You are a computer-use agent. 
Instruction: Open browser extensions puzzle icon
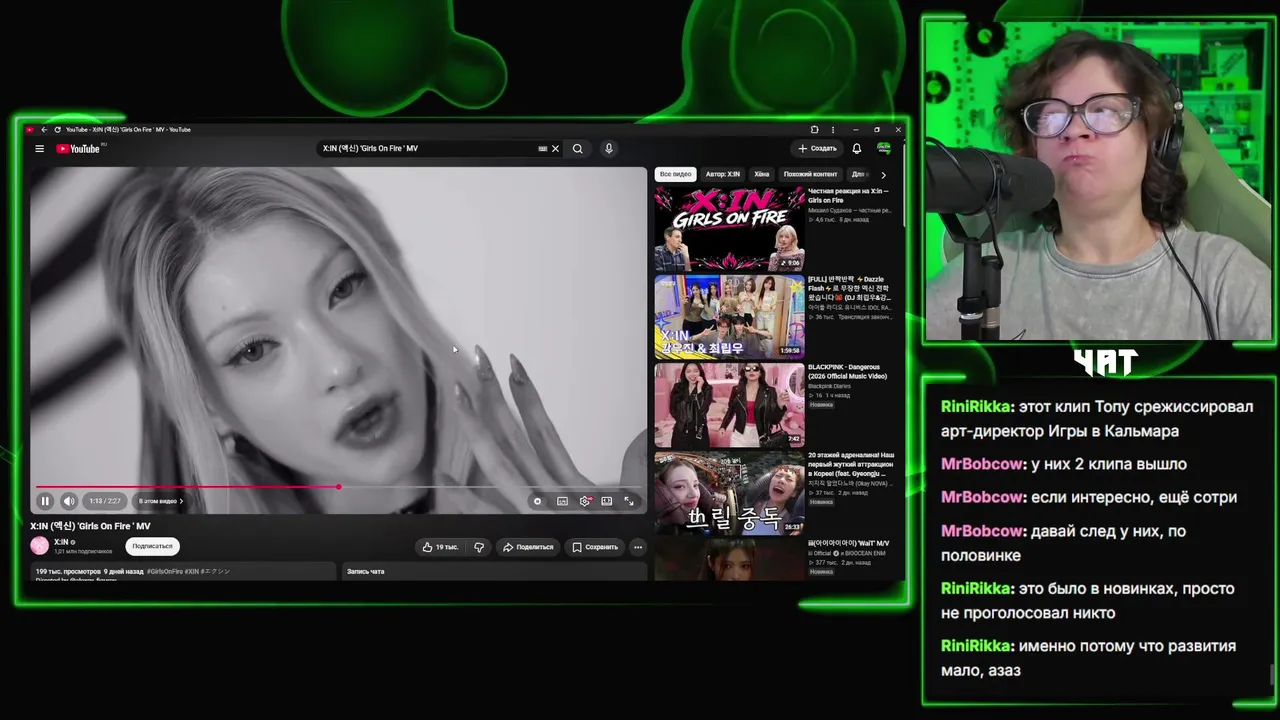(x=815, y=130)
